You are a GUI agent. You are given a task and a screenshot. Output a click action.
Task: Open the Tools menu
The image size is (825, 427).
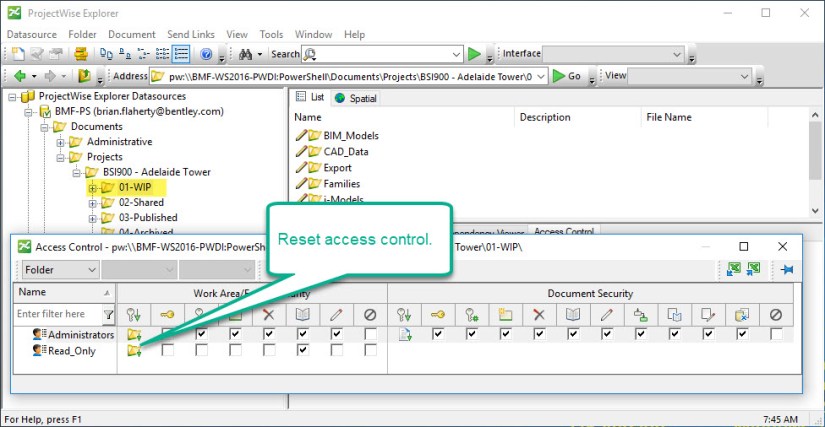271,34
